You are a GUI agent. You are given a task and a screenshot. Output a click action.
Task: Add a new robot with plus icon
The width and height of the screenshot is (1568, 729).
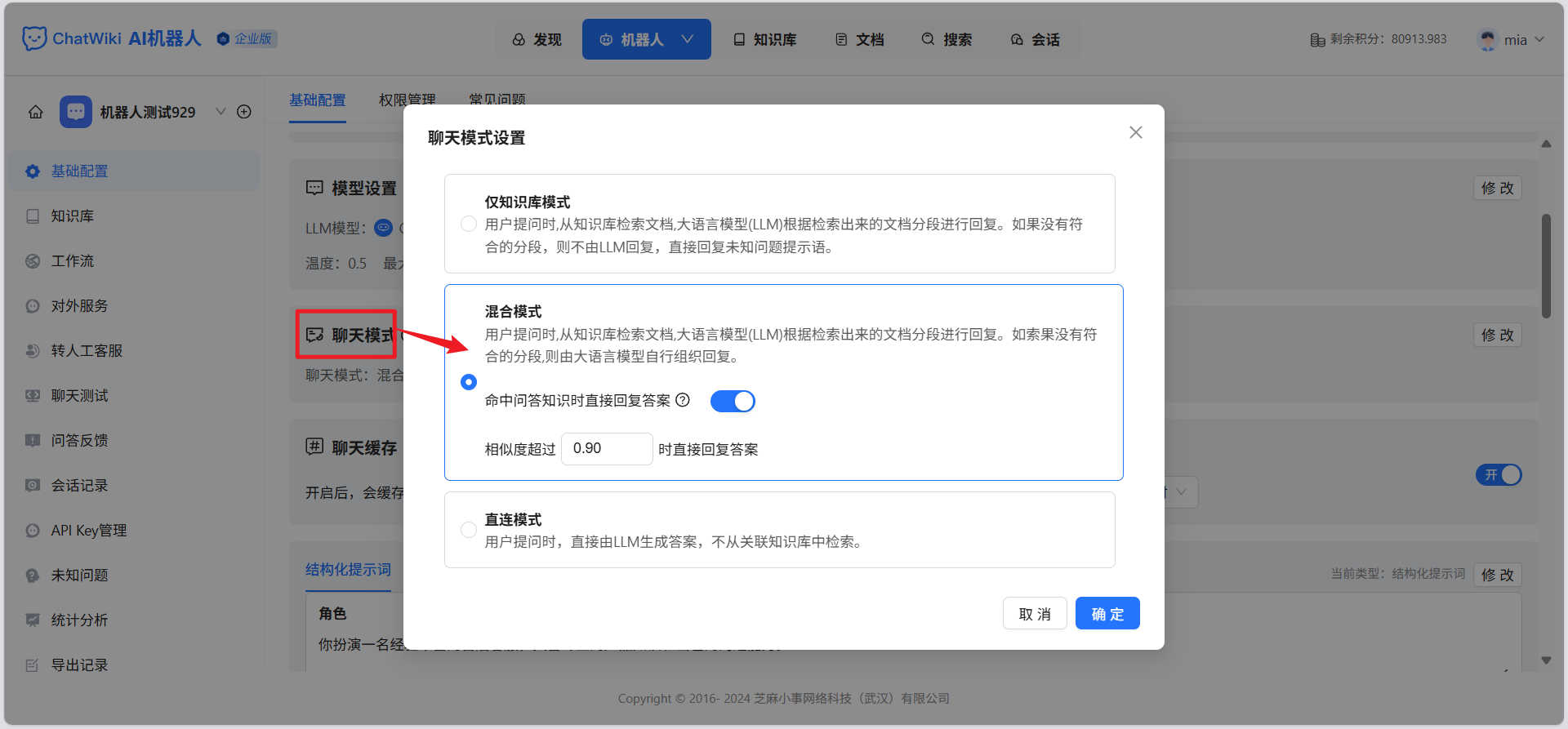pyautogui.click(x=244, y=112)
